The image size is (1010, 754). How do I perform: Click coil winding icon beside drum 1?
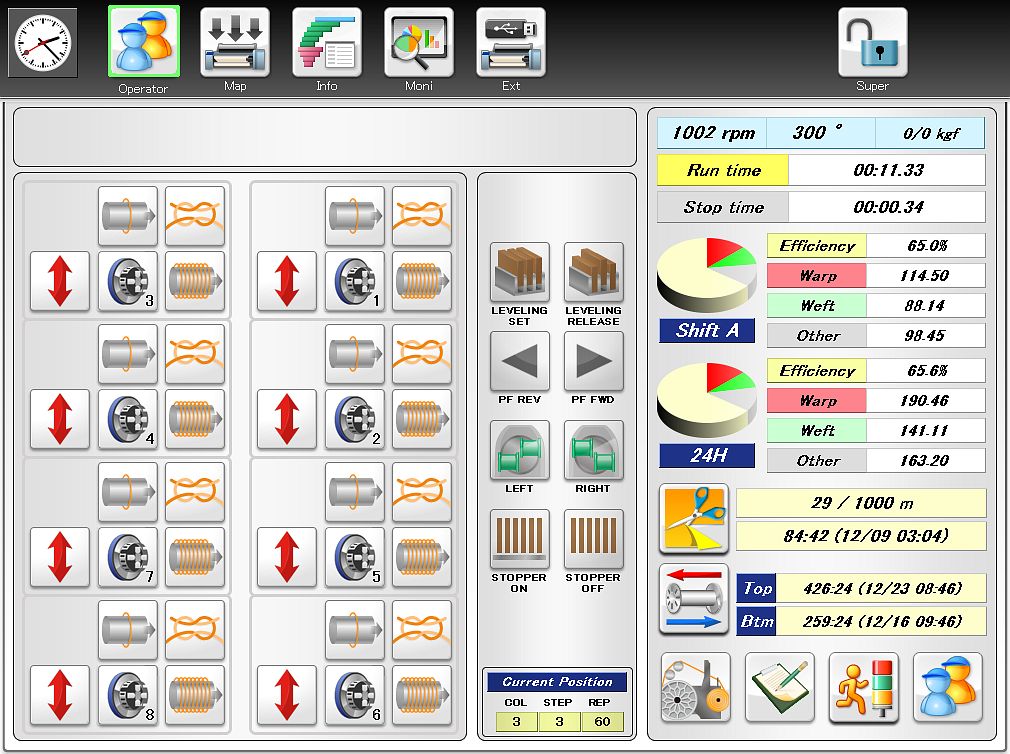422,281
